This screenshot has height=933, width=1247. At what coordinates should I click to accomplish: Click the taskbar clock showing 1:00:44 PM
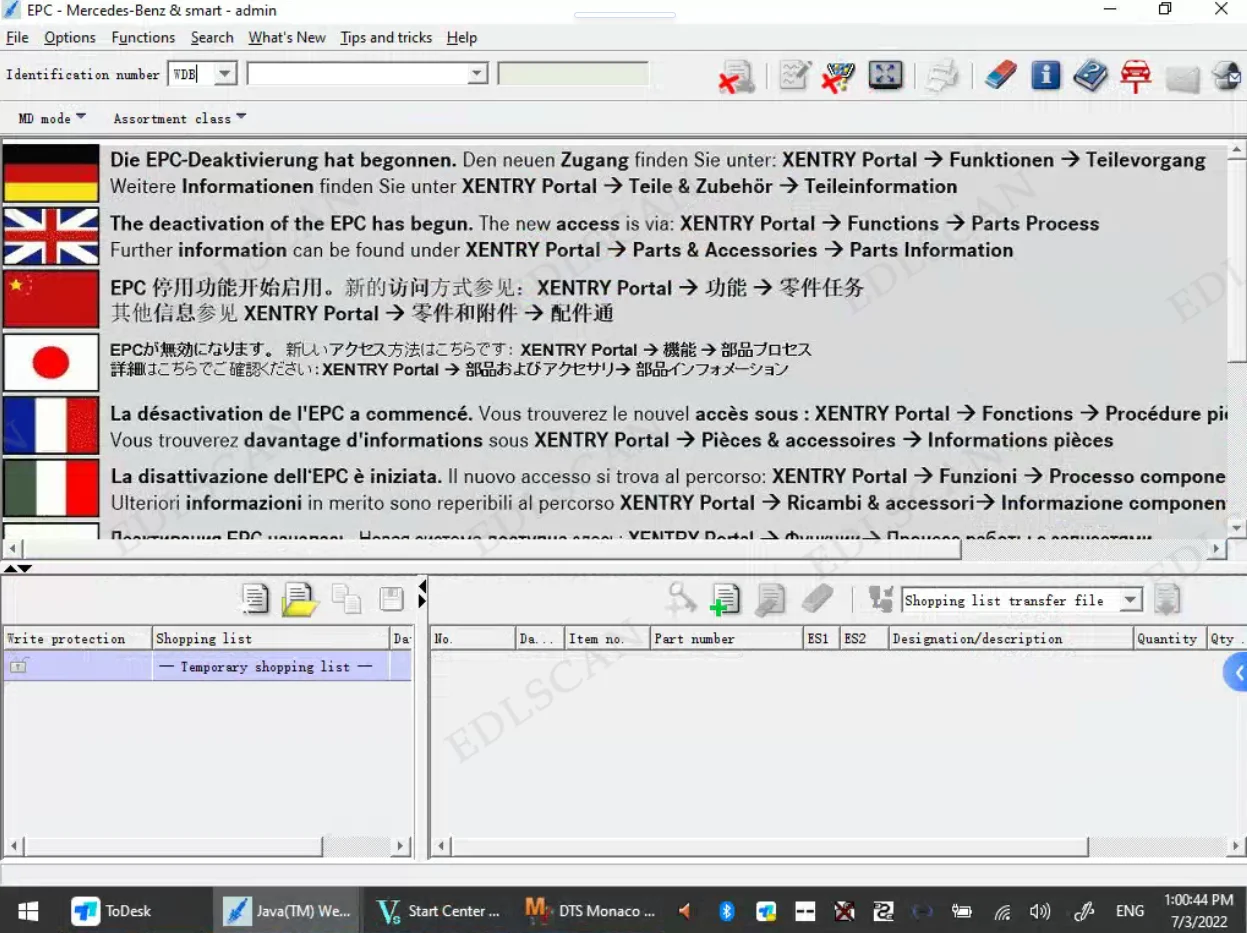[x=1198, y=911]
